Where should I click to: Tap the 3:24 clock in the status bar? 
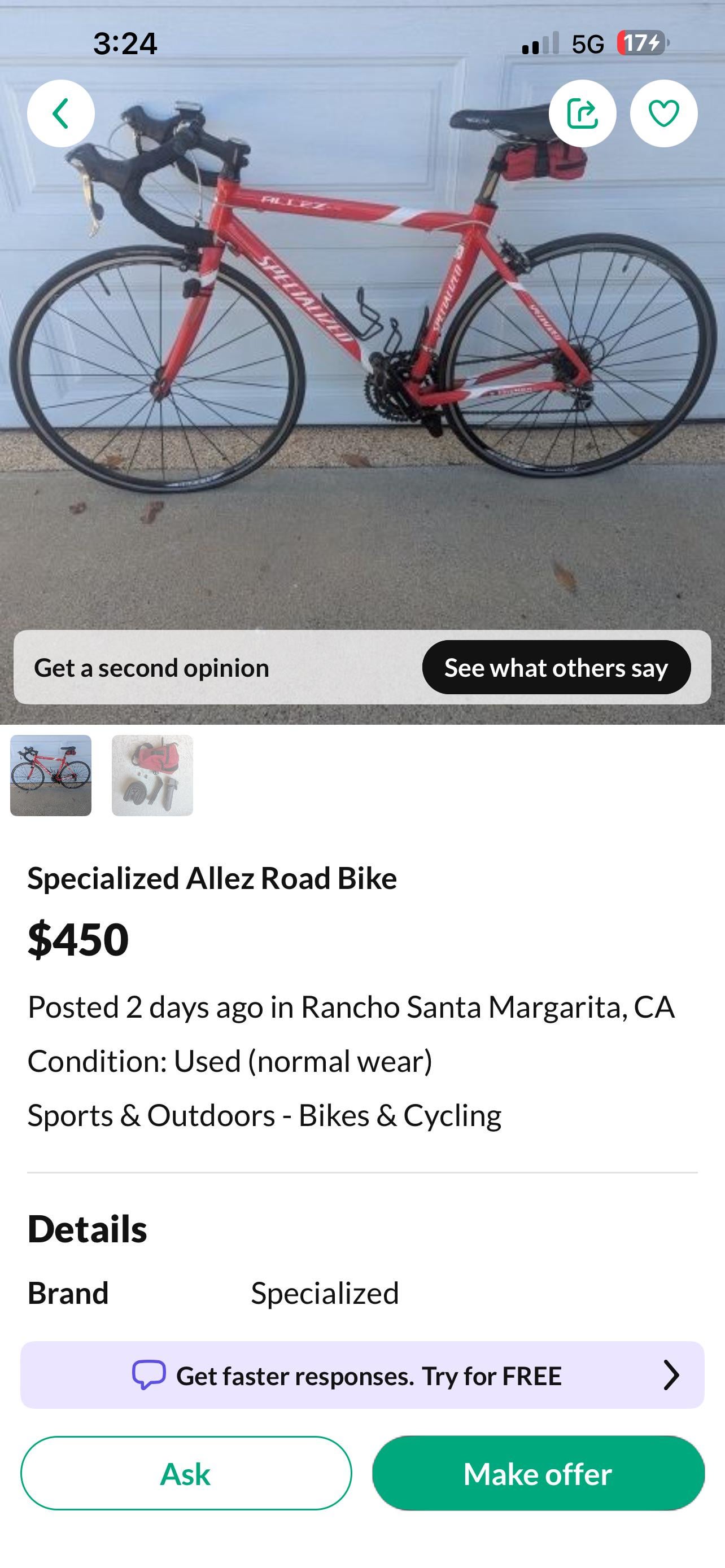point(125,44)
